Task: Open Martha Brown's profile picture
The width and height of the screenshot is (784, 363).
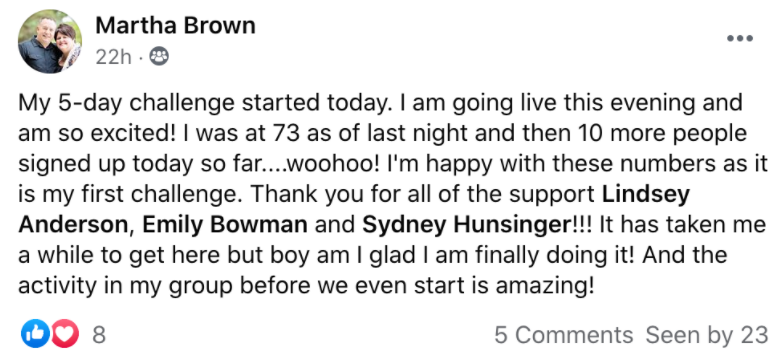Action: click(50, 42)
